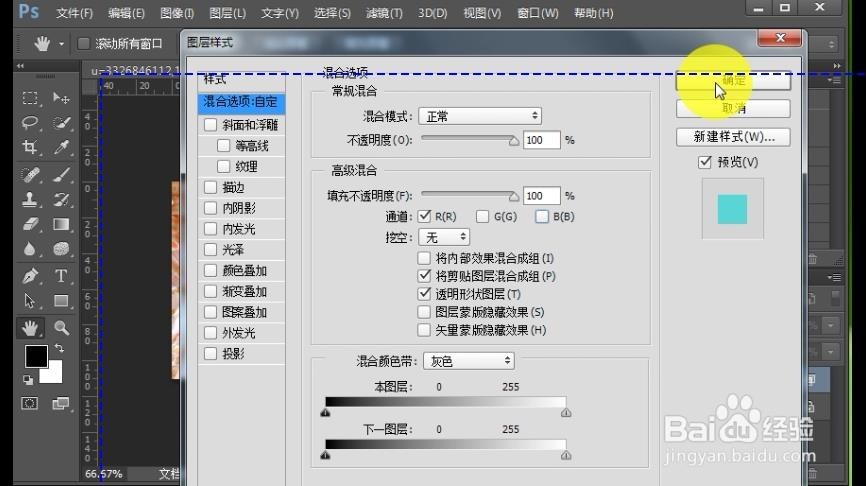This screenshot has width=866, height=486.
Task: Adjust the fill opacity (填充不透明度) slider handle
Action: click(514, 196)
